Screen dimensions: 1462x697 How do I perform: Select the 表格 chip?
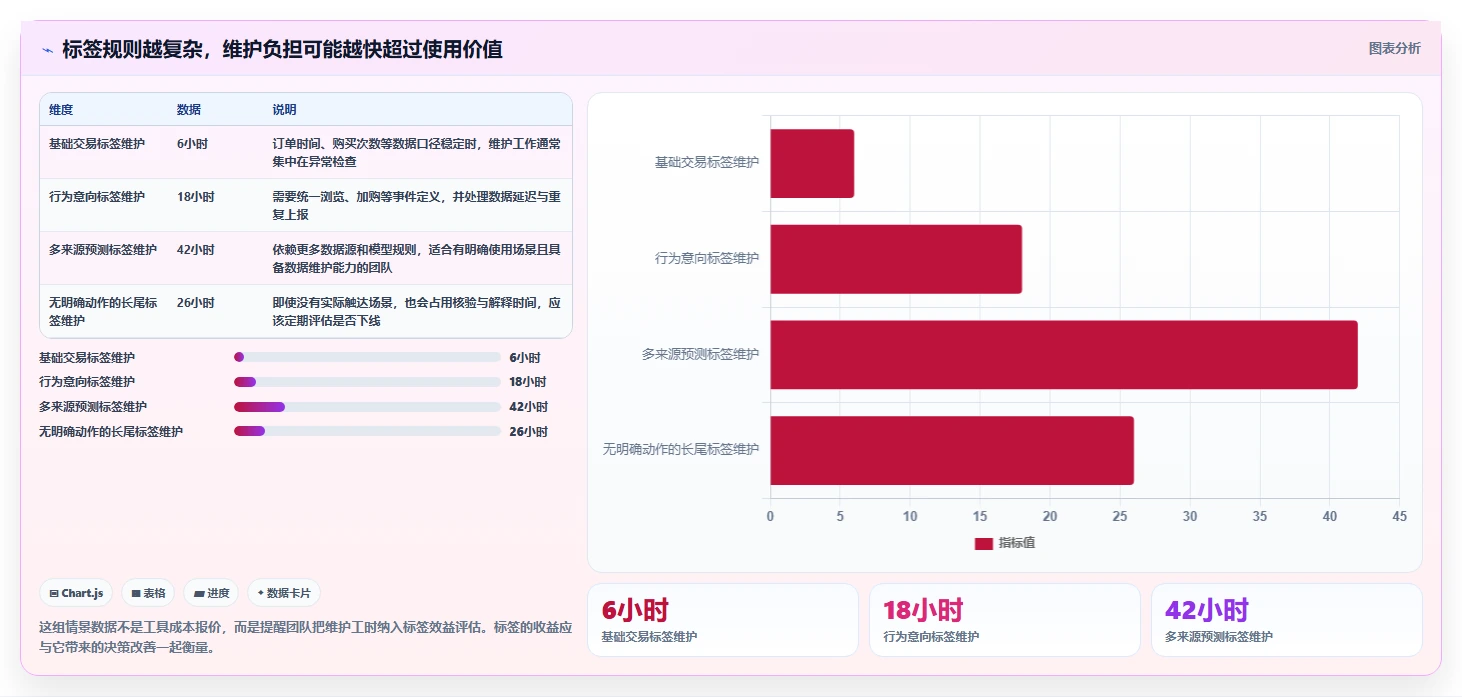point(148,593)
